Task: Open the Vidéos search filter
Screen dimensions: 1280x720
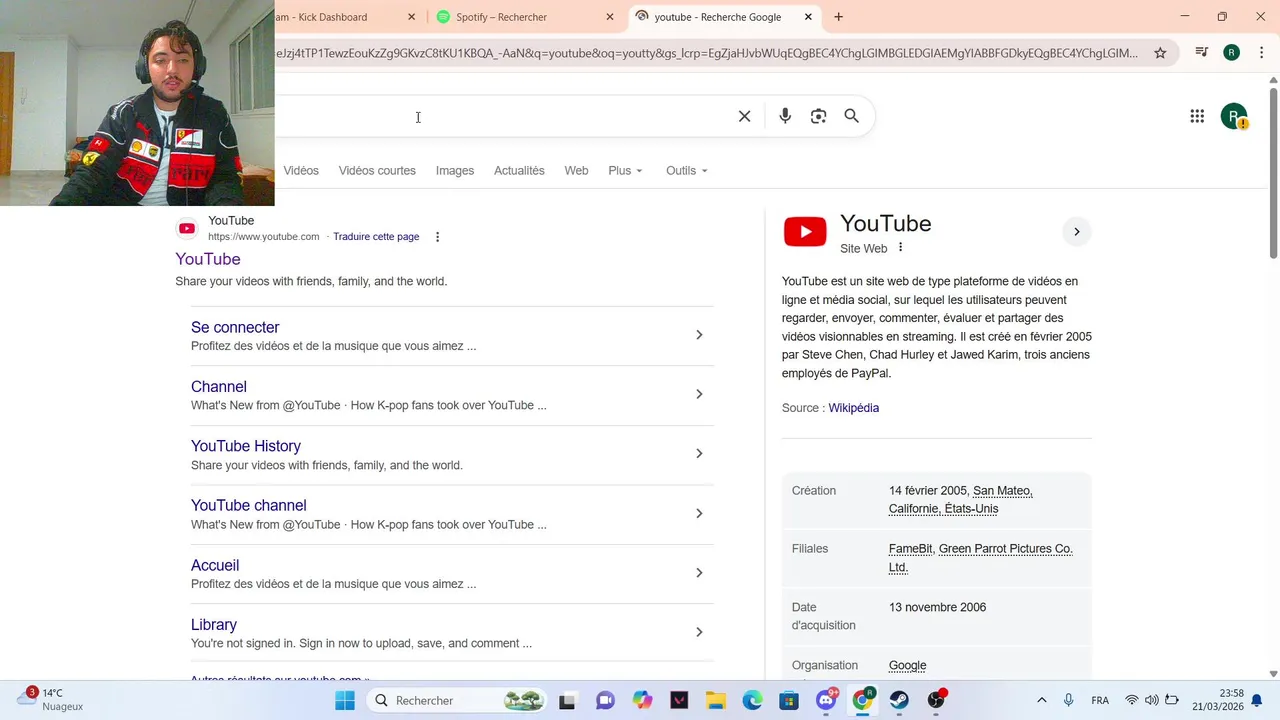Action: (301, 170)
